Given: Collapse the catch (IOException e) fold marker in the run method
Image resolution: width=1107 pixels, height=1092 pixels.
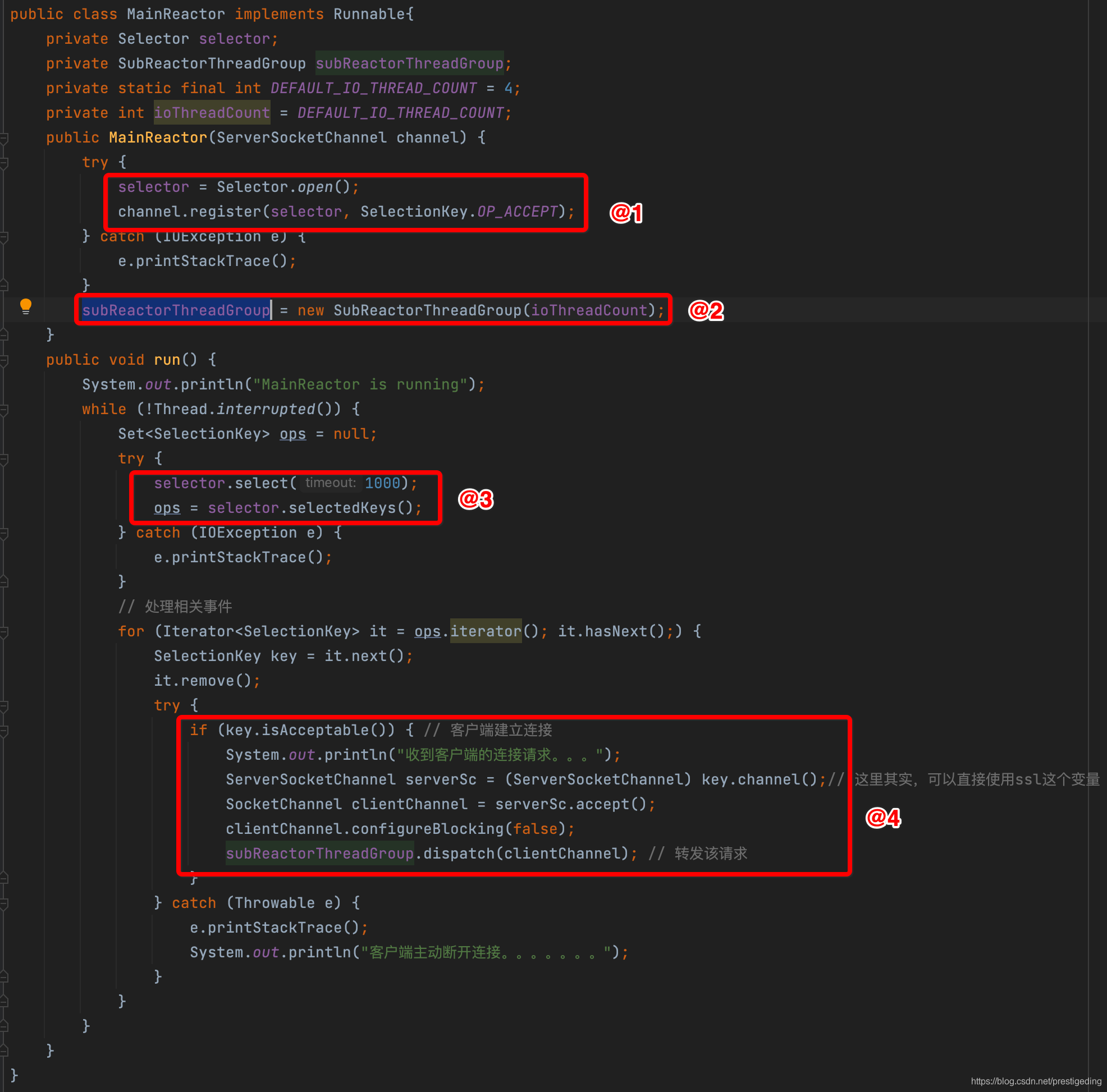Looking at the screenshot, I should coord(4,533).
